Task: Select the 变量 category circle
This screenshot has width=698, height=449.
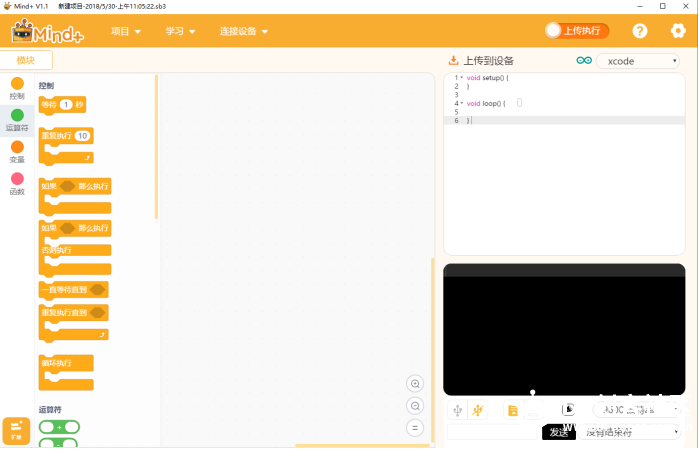Action: click(17, 147)
